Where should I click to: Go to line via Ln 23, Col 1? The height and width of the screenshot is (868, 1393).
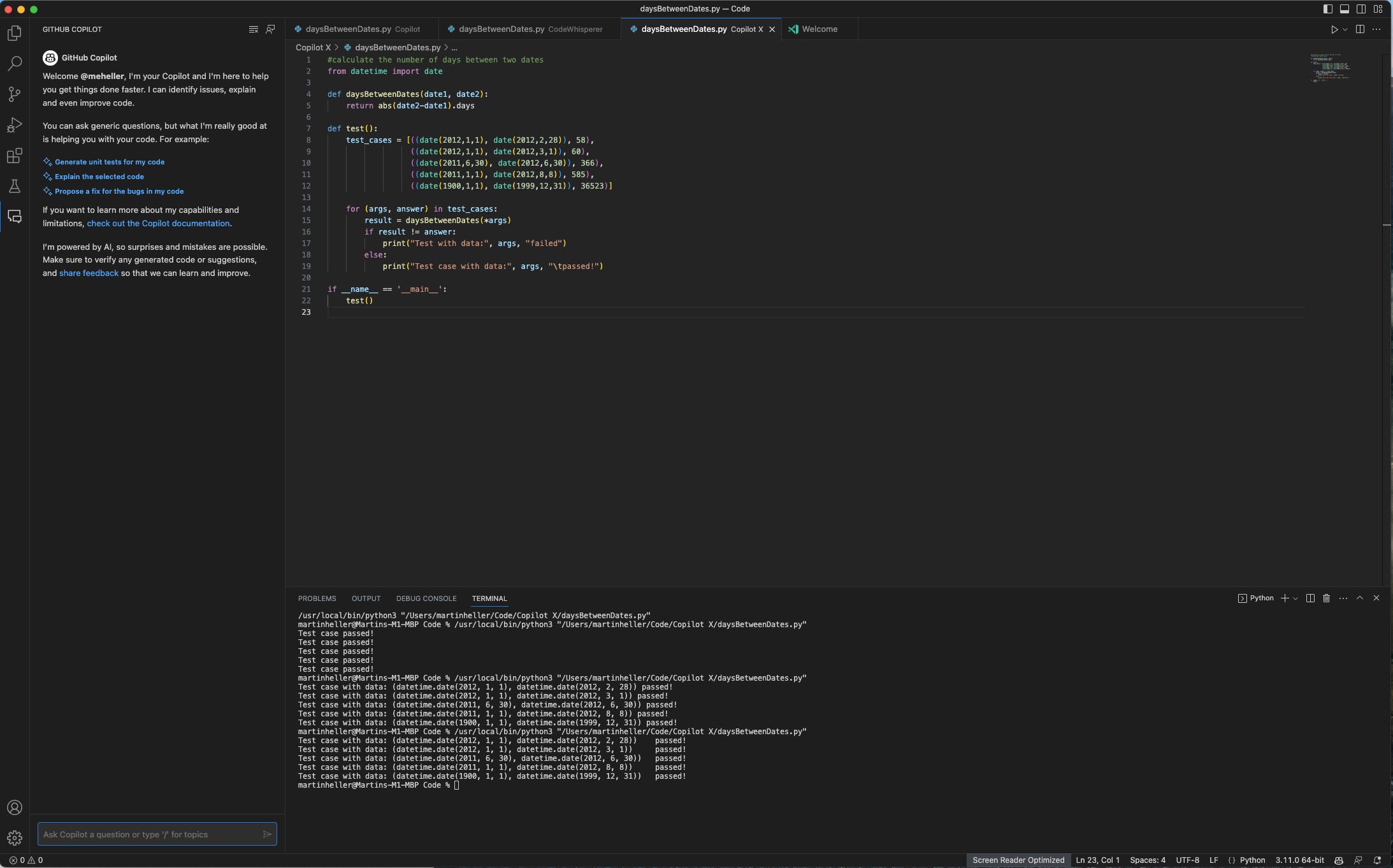[1097, 860]
